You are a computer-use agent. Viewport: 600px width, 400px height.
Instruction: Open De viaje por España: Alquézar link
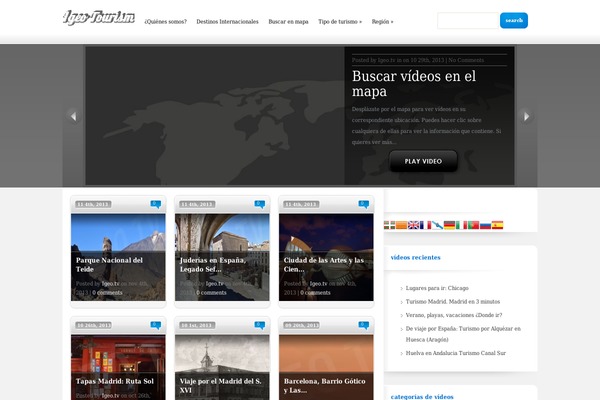coord(463,334)
